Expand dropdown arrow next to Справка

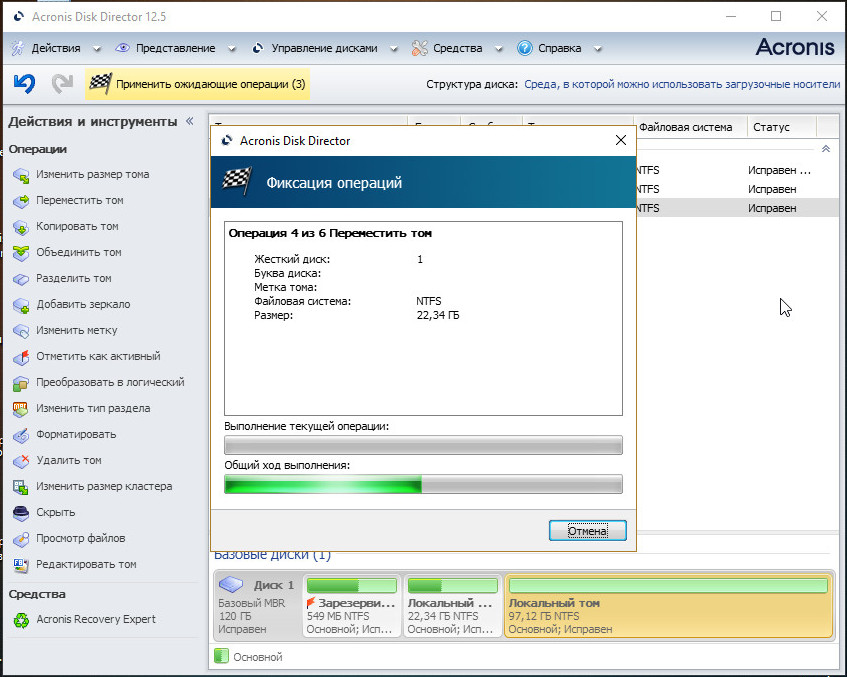pos(597,49)
